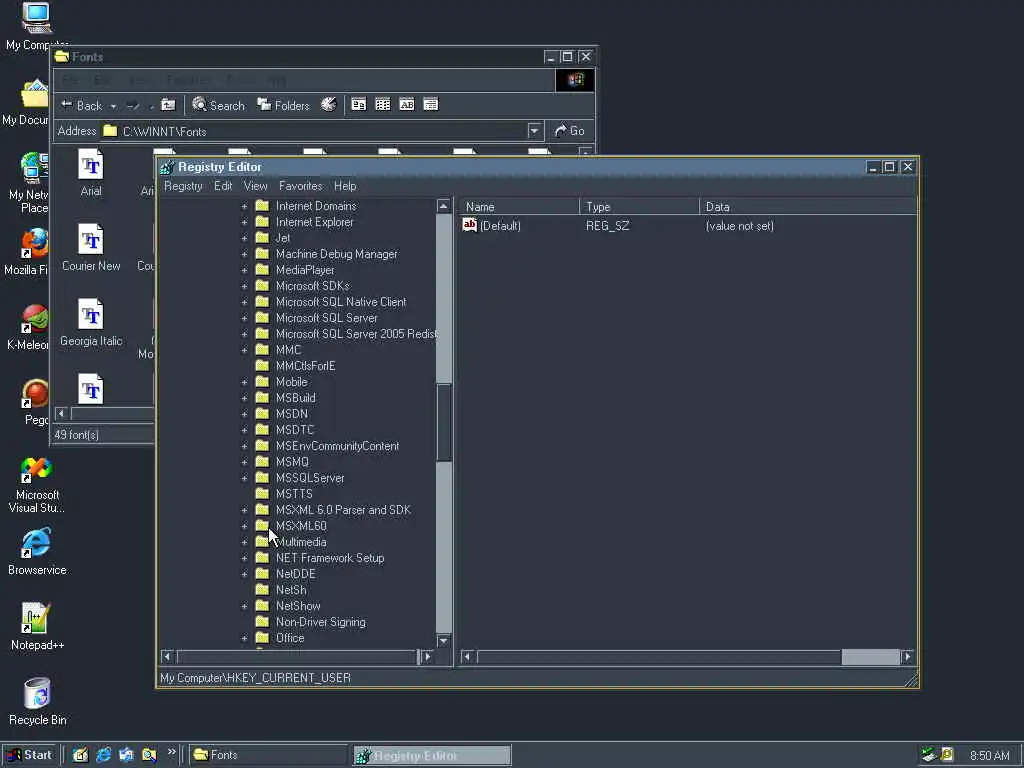Image resolution: width=1024 pixels, height=768 pixels.
Task: Select the MSBuild folder icon
Action: tap(262, 398)
